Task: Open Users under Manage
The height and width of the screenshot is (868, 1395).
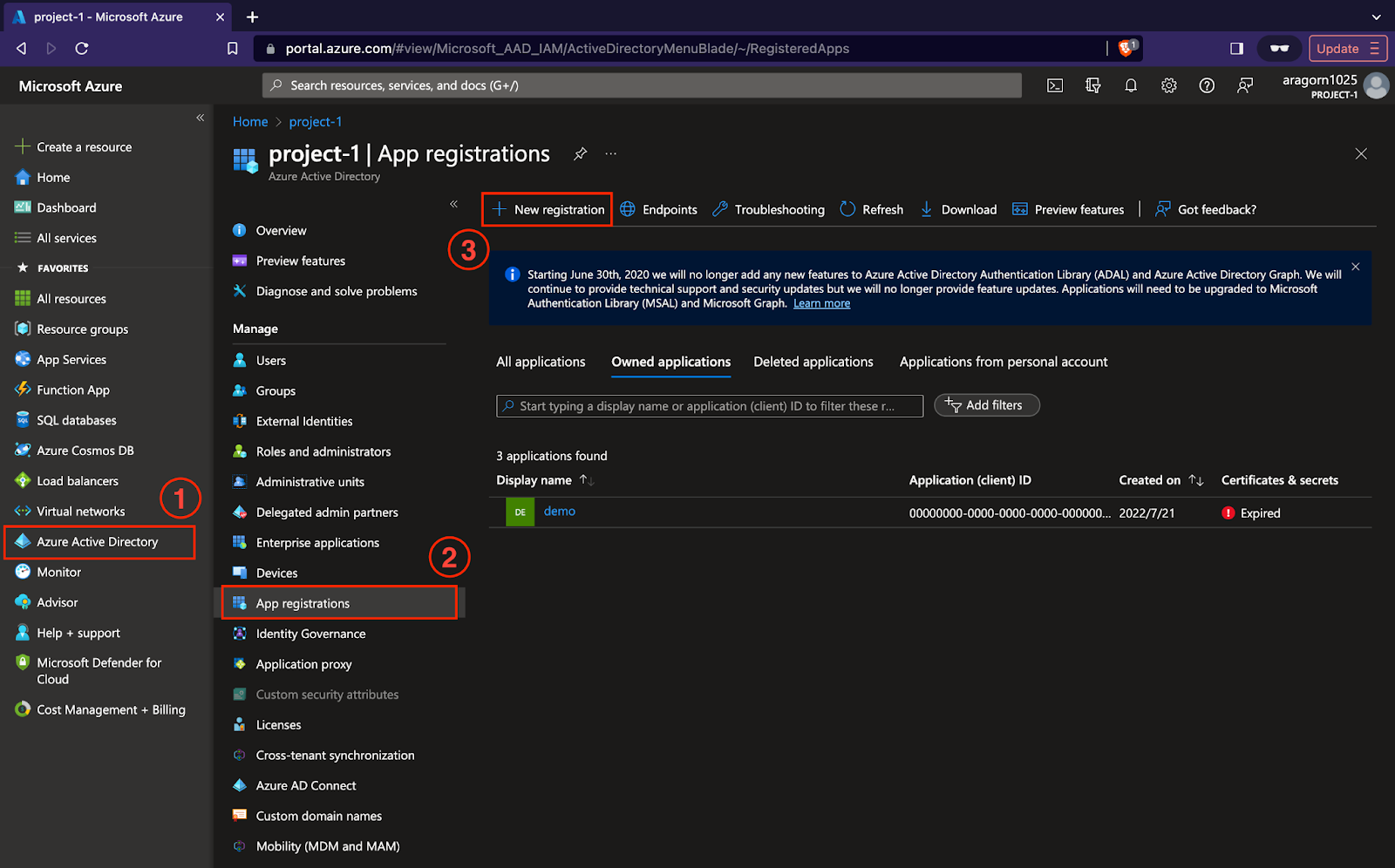Action: 259,361
